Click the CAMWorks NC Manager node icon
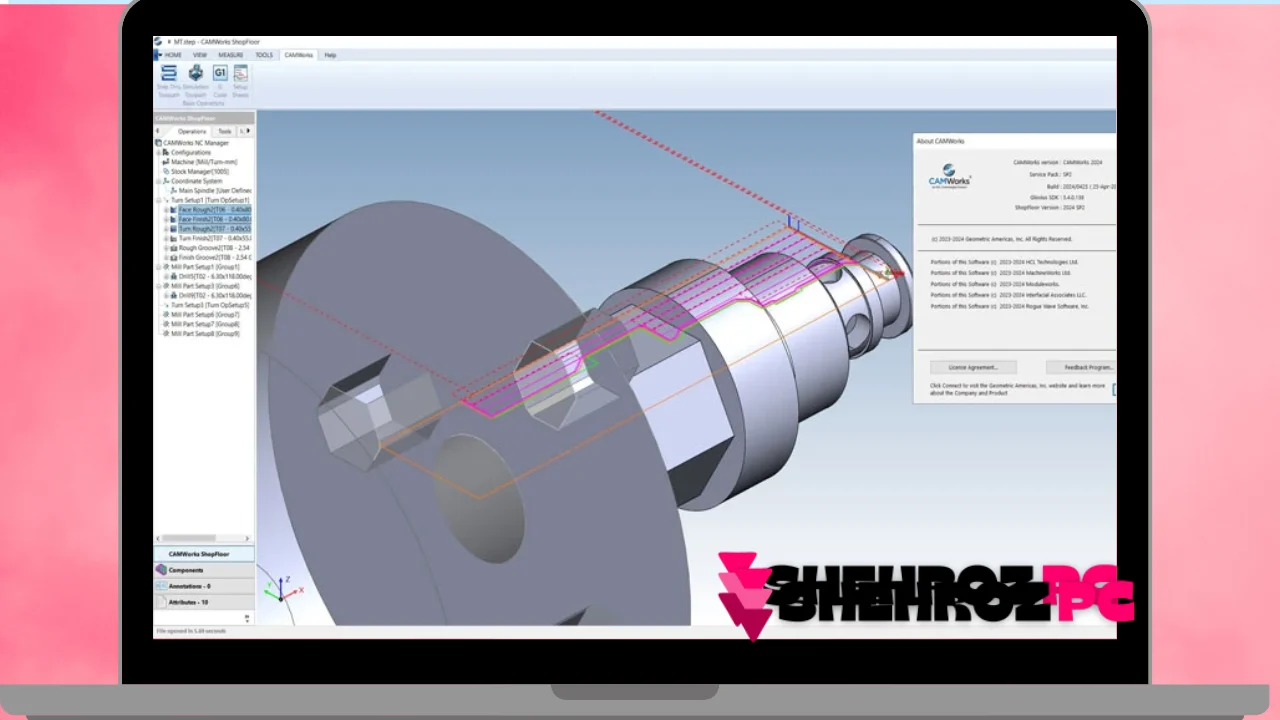The width and height of the screenshot is (1280, 720). coord(159,143)
